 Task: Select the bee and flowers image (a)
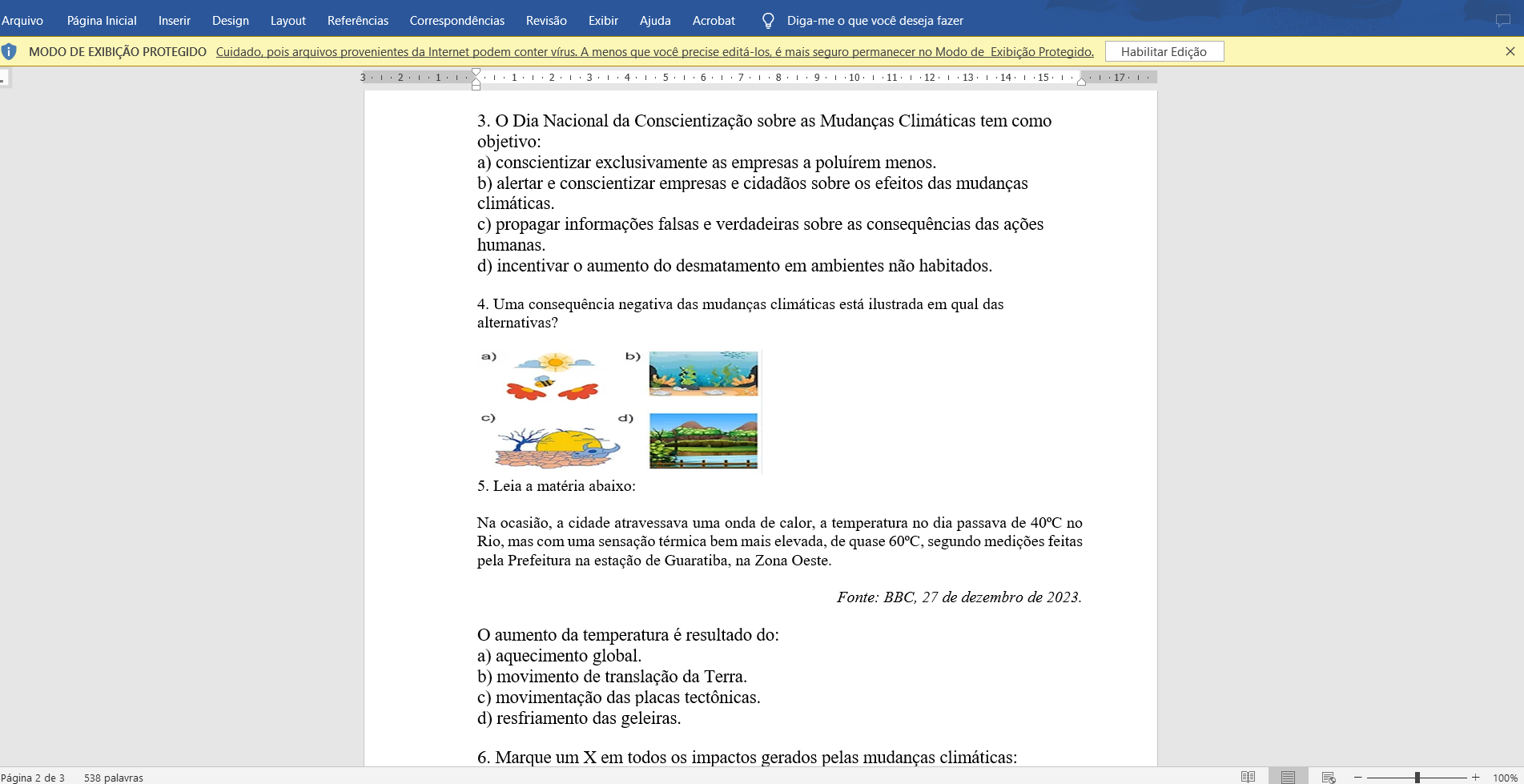(552, 376)
